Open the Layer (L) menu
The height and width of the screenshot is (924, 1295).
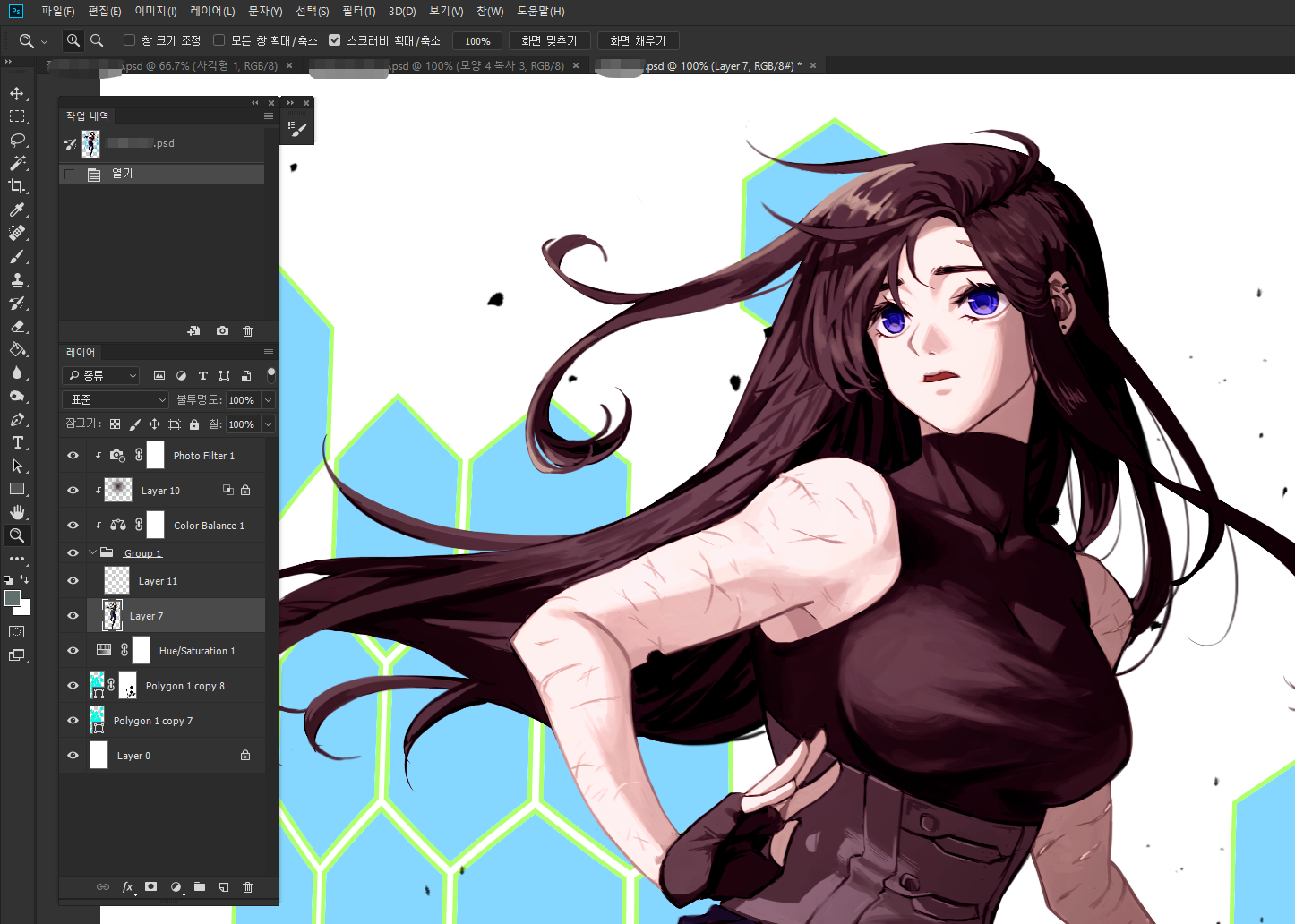212,11
